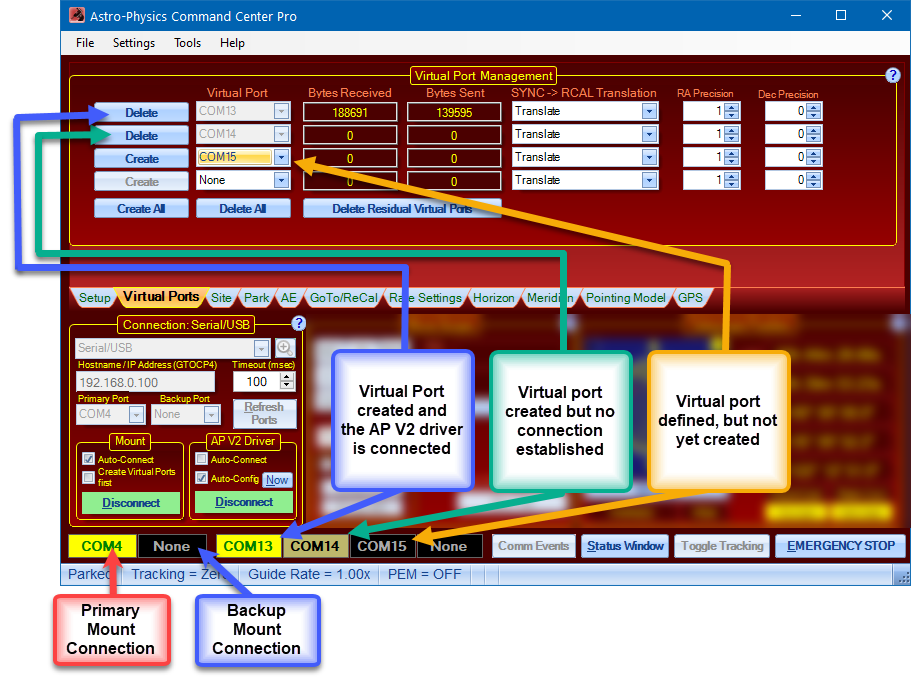Click the Create All button

[141, 208]
